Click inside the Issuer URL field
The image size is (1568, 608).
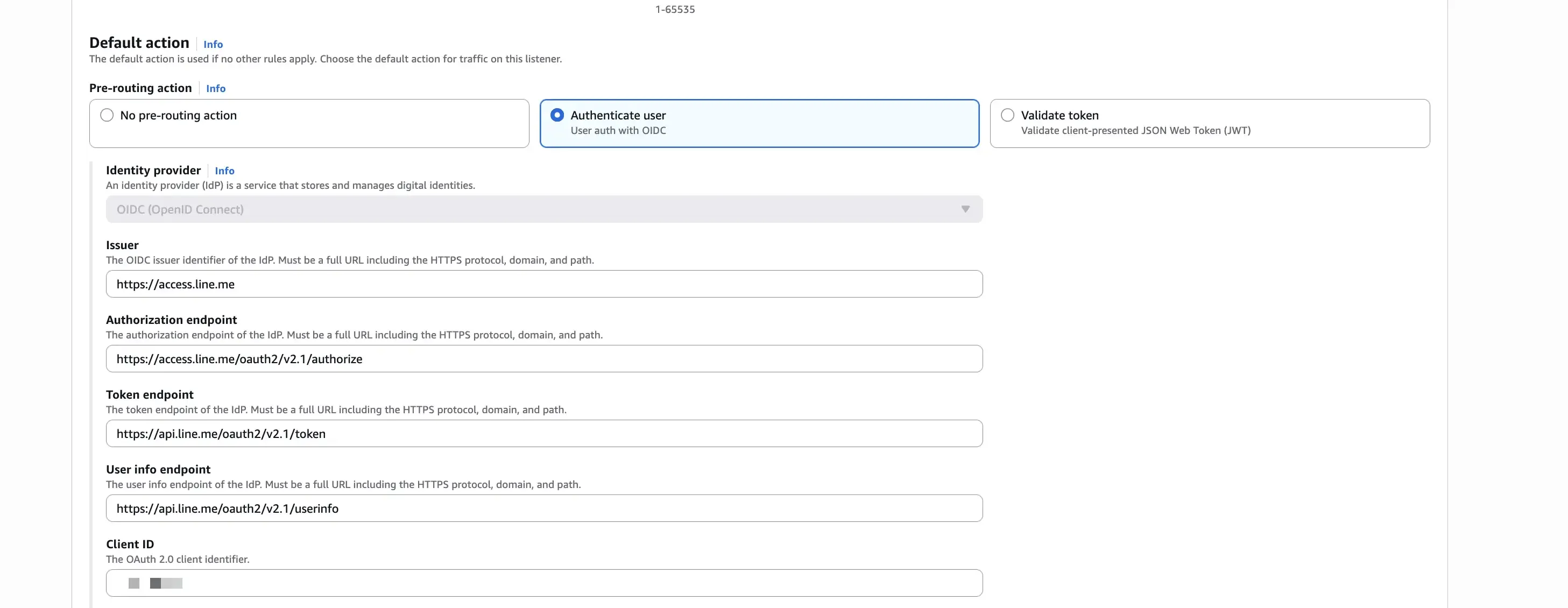click(543, 284)
